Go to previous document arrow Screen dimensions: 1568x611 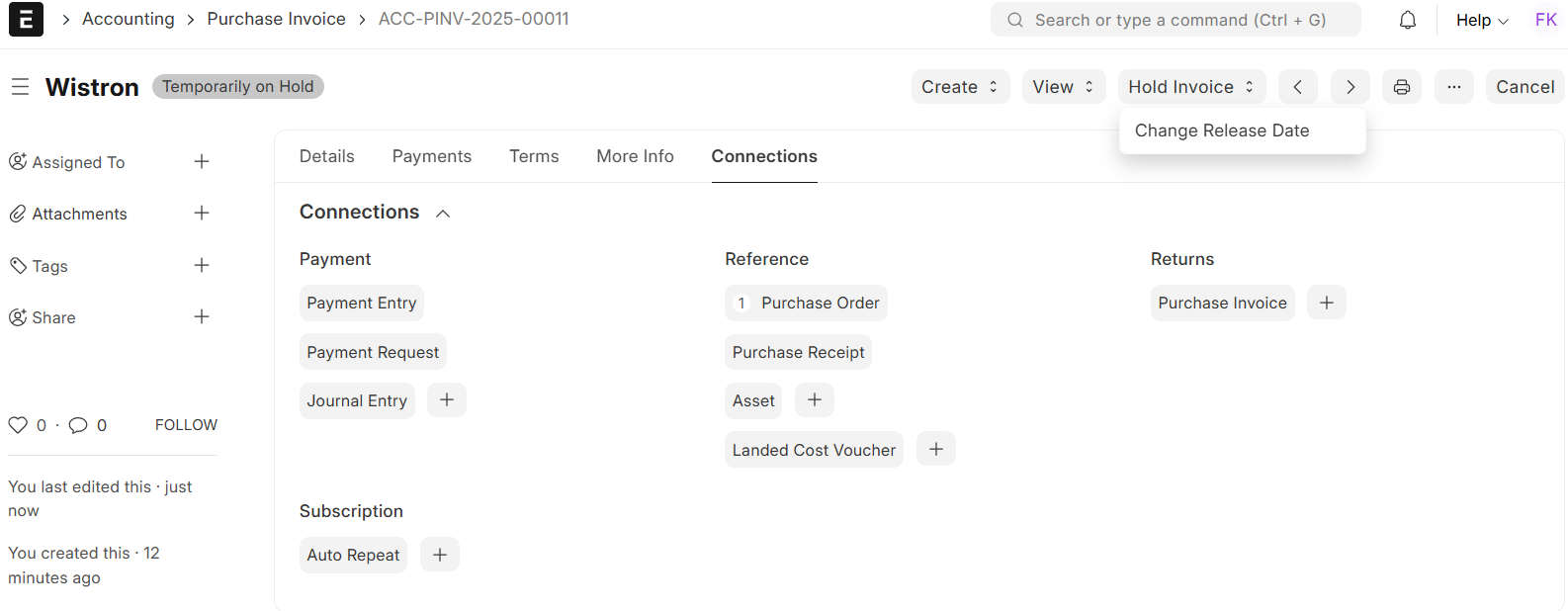tap(1297, 87)
